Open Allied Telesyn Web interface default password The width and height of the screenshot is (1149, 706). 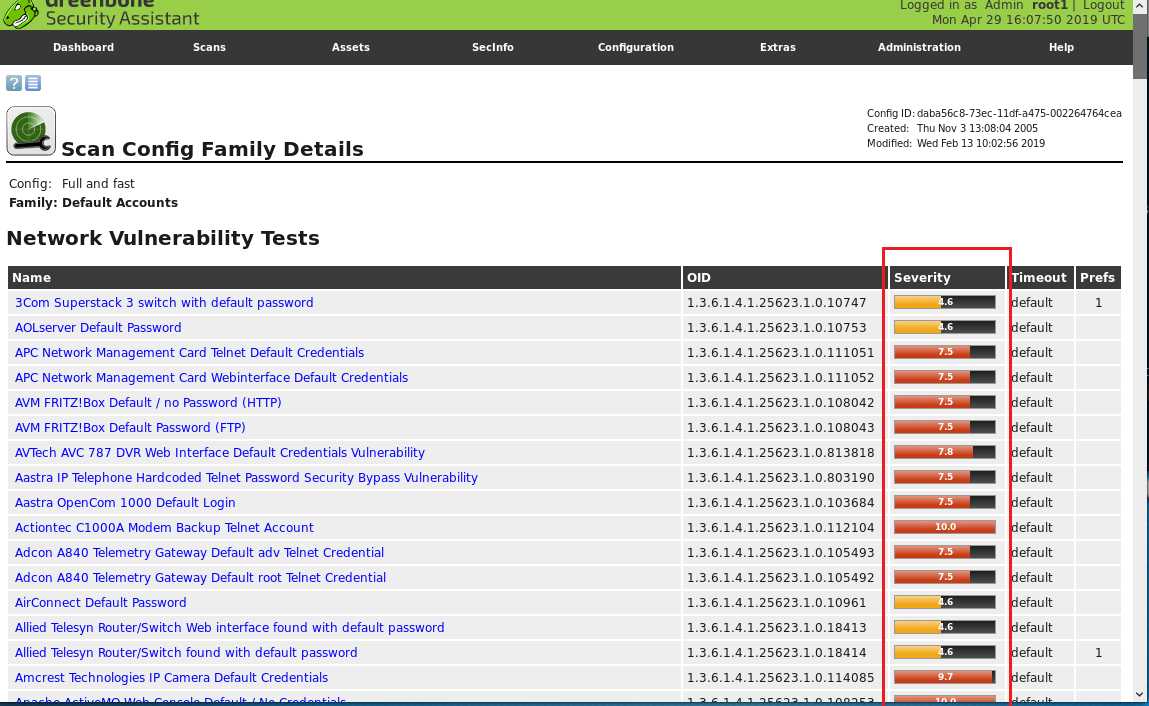tap(229, 627)
